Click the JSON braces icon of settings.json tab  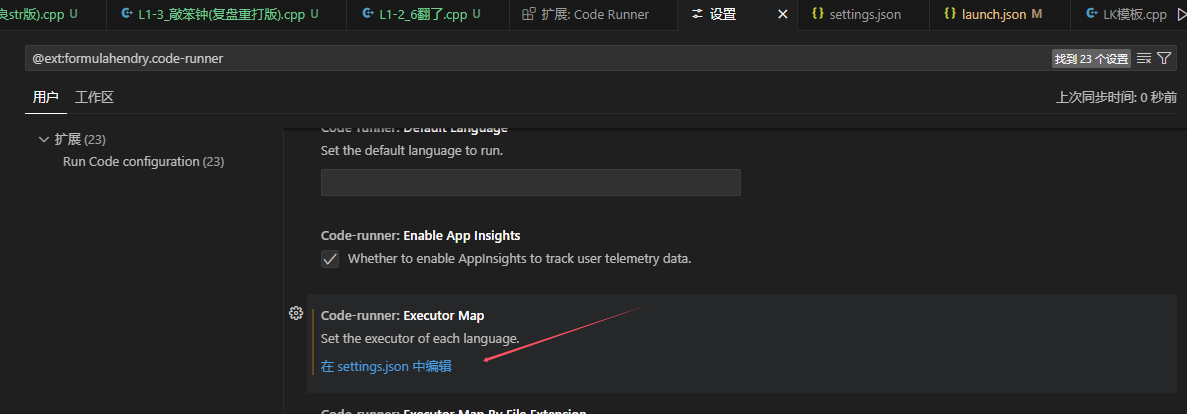click(817, 14)
